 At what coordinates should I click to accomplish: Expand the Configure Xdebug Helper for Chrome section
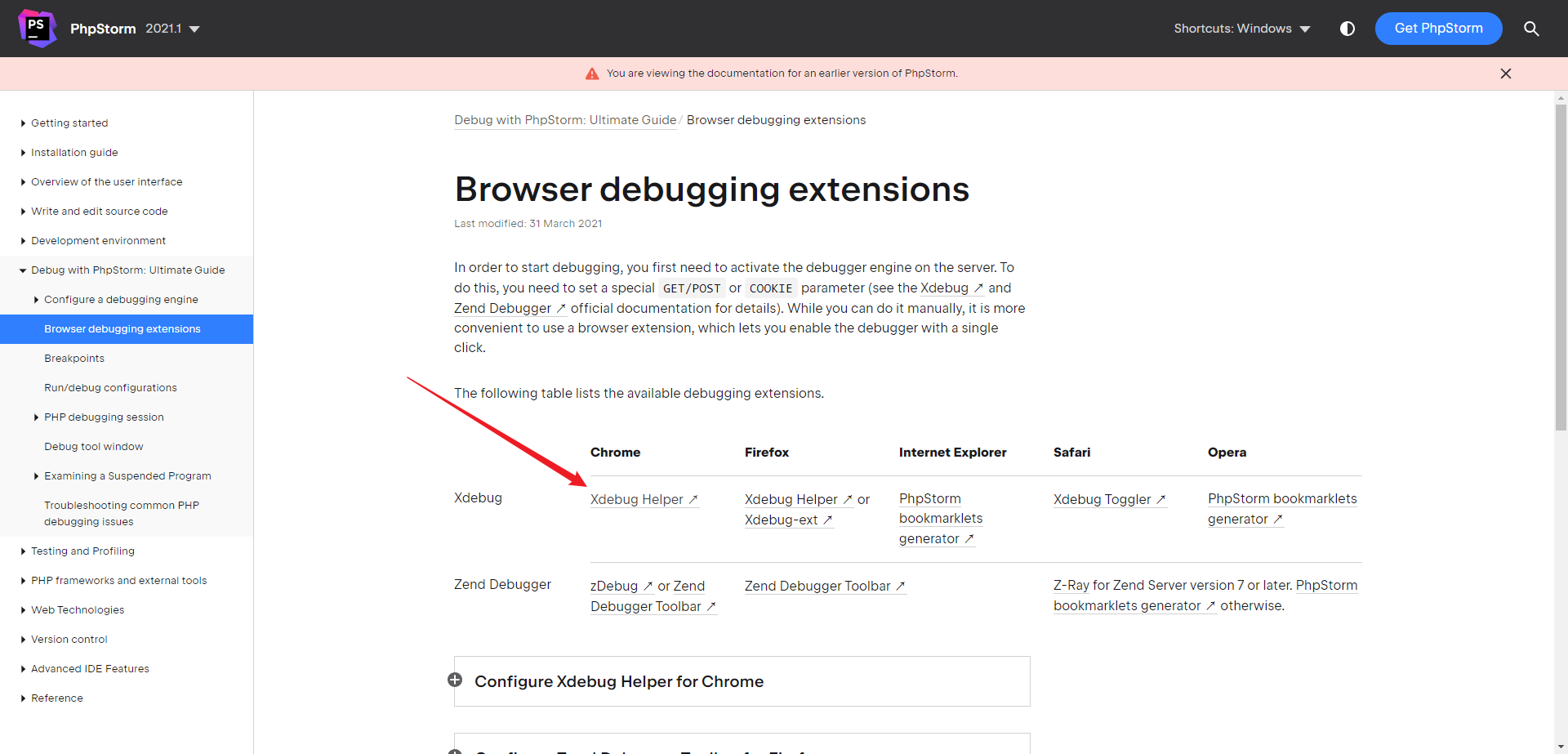(455, 680)
